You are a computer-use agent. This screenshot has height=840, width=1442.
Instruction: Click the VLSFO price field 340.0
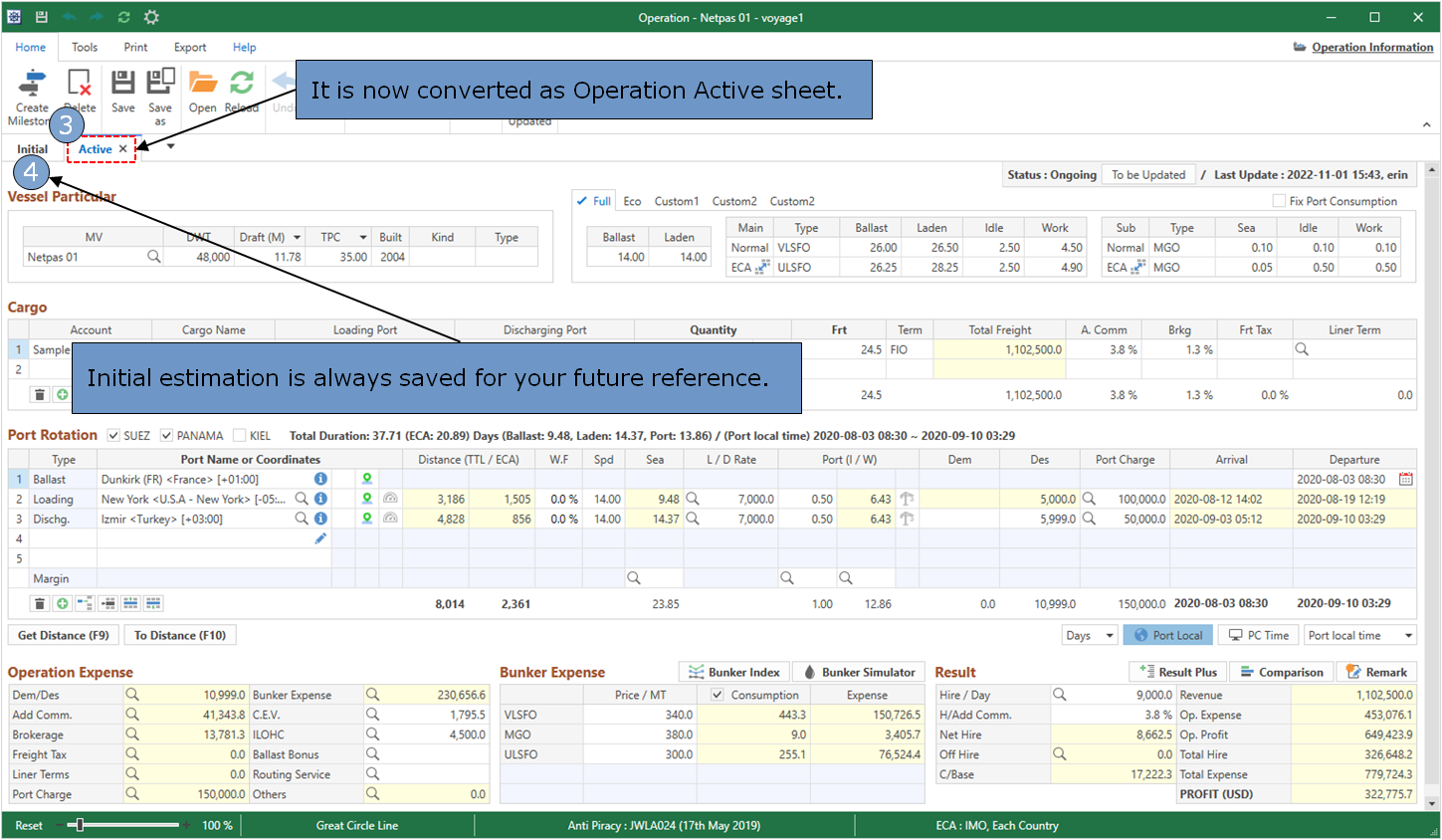pyautogui.click(x=642, y=715)
